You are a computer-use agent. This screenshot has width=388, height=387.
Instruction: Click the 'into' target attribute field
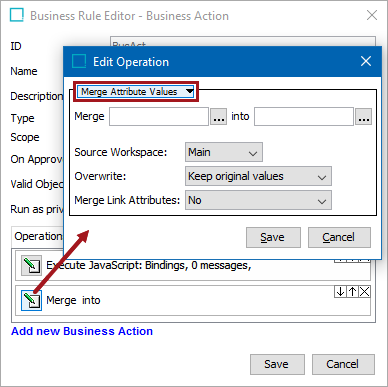[304, 116]
